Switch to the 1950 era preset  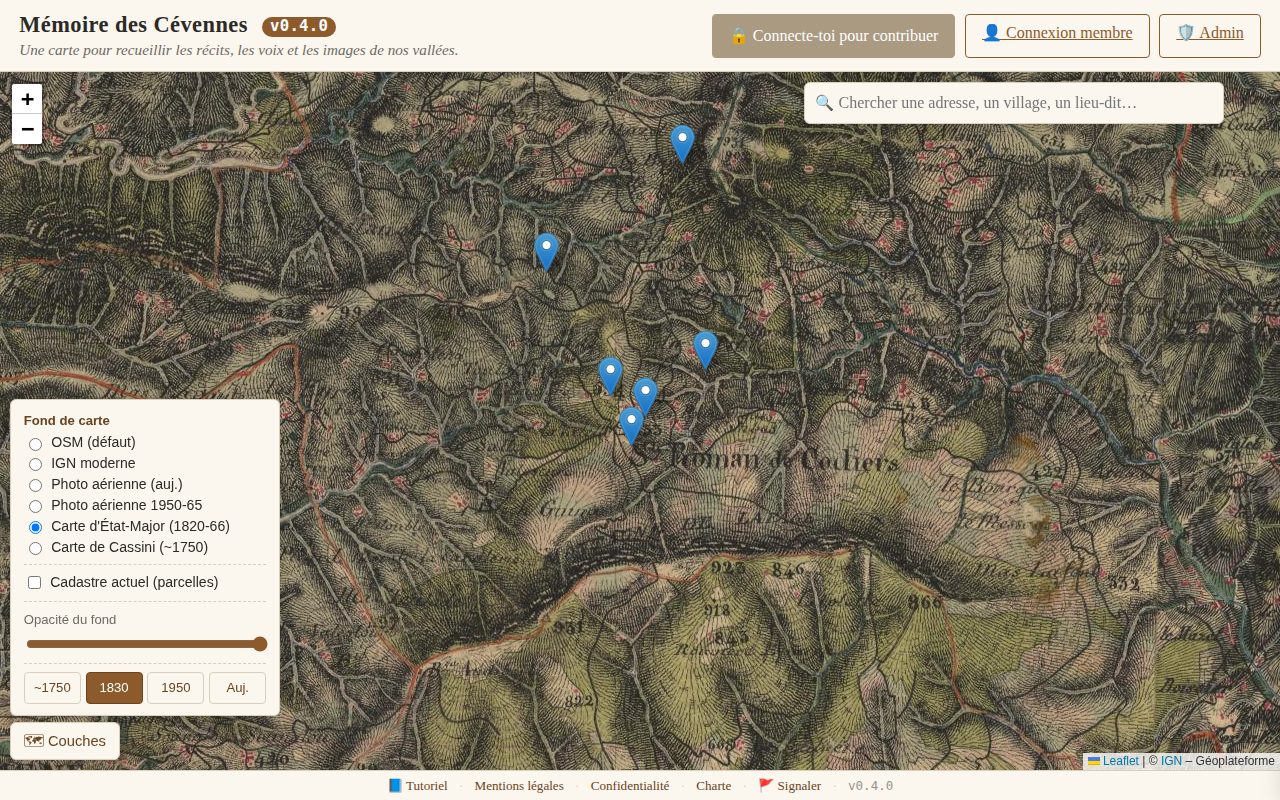coord(175,688)
